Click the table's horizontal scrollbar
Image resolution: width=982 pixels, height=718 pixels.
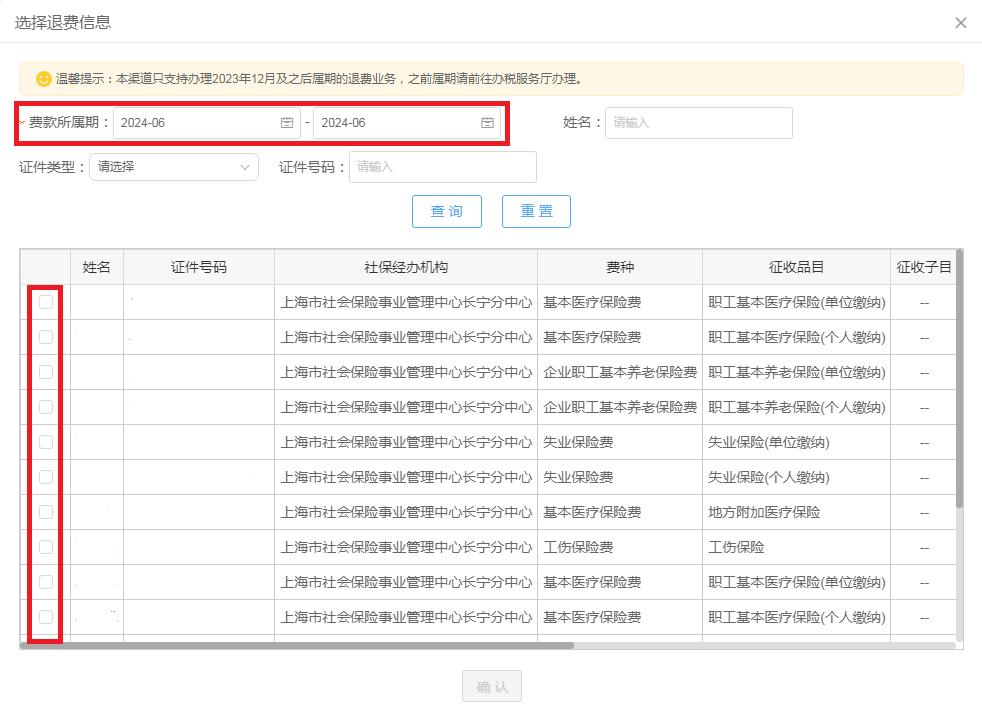point(298,646)
